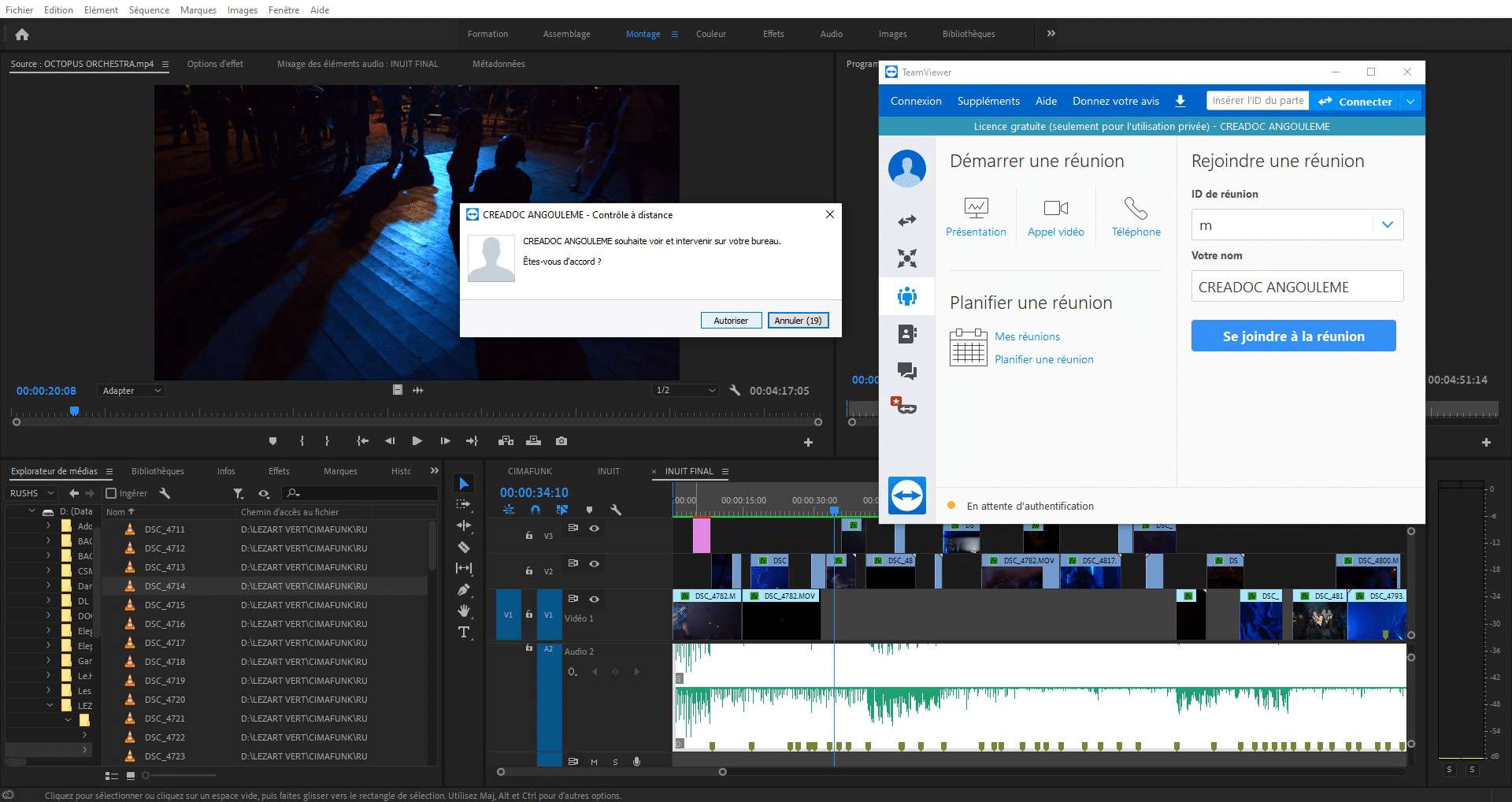Viewport: 1512px width, 802px height.
Task: Click the drag audio only waveform icon
Action: (x=418, y=390)
